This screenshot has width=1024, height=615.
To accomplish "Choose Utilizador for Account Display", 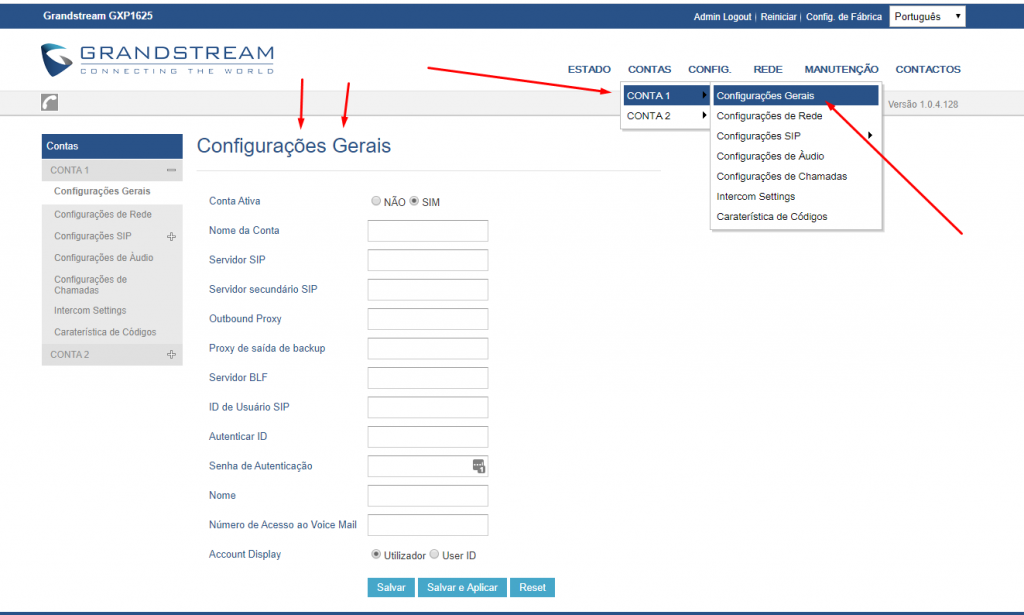I will 376,554.
